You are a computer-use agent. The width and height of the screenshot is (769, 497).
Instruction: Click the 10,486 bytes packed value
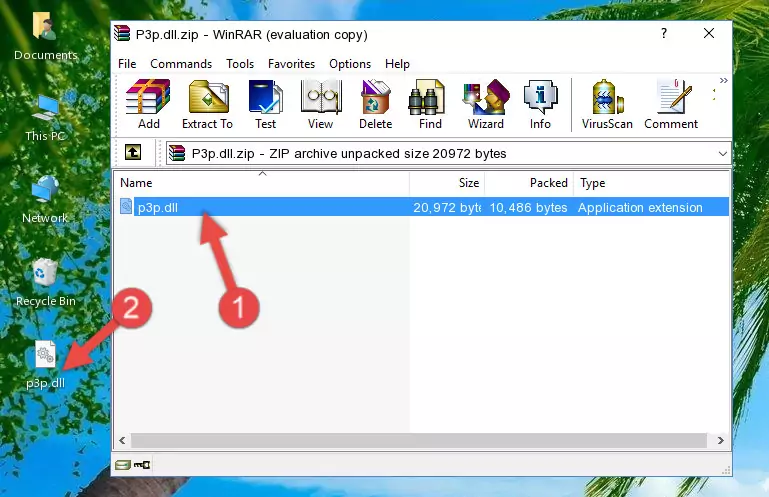528,208
